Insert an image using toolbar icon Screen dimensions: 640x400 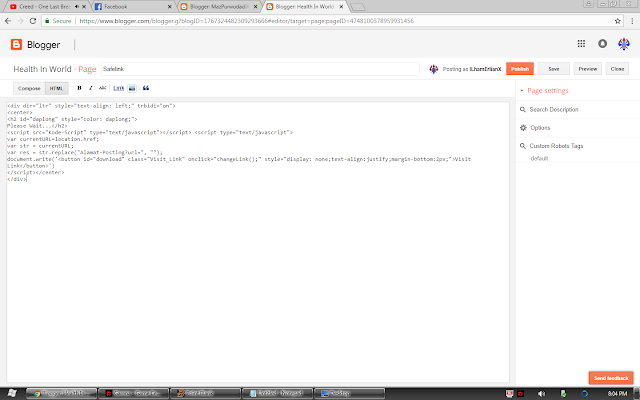pos(132,88)
